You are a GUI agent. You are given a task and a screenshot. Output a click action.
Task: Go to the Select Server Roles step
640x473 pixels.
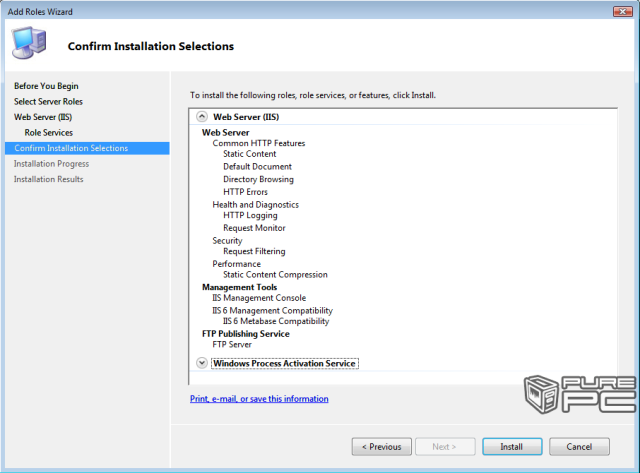click(48, 102)
